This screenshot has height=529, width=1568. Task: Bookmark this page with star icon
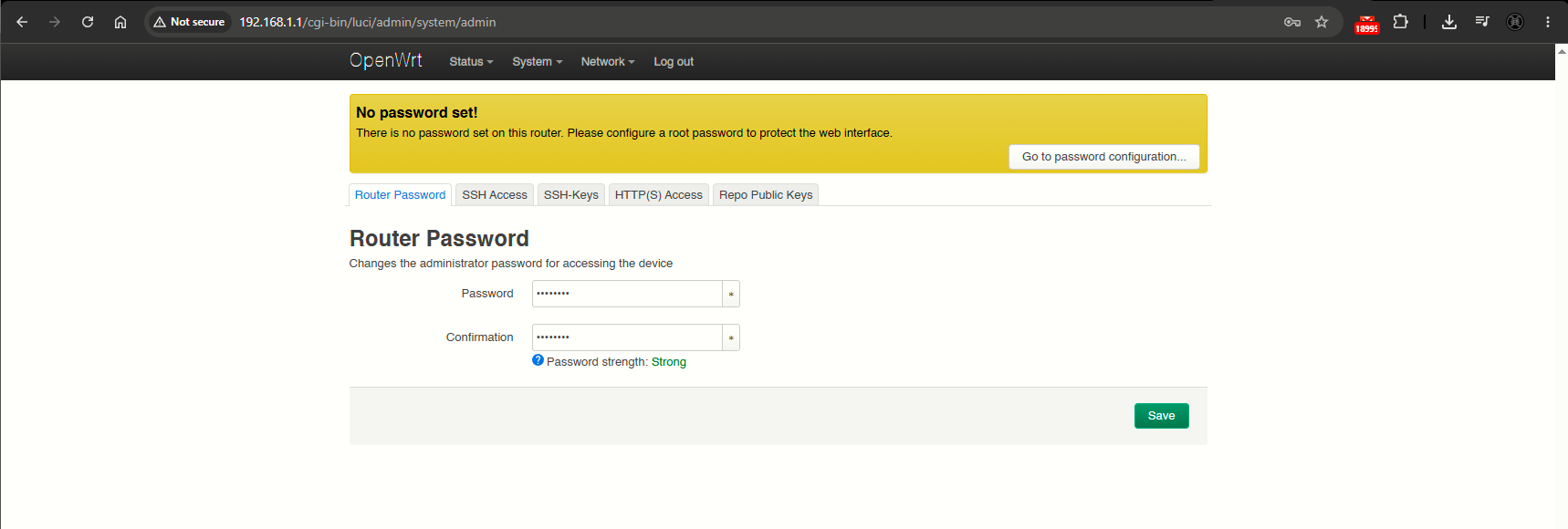pos(1322,22)
